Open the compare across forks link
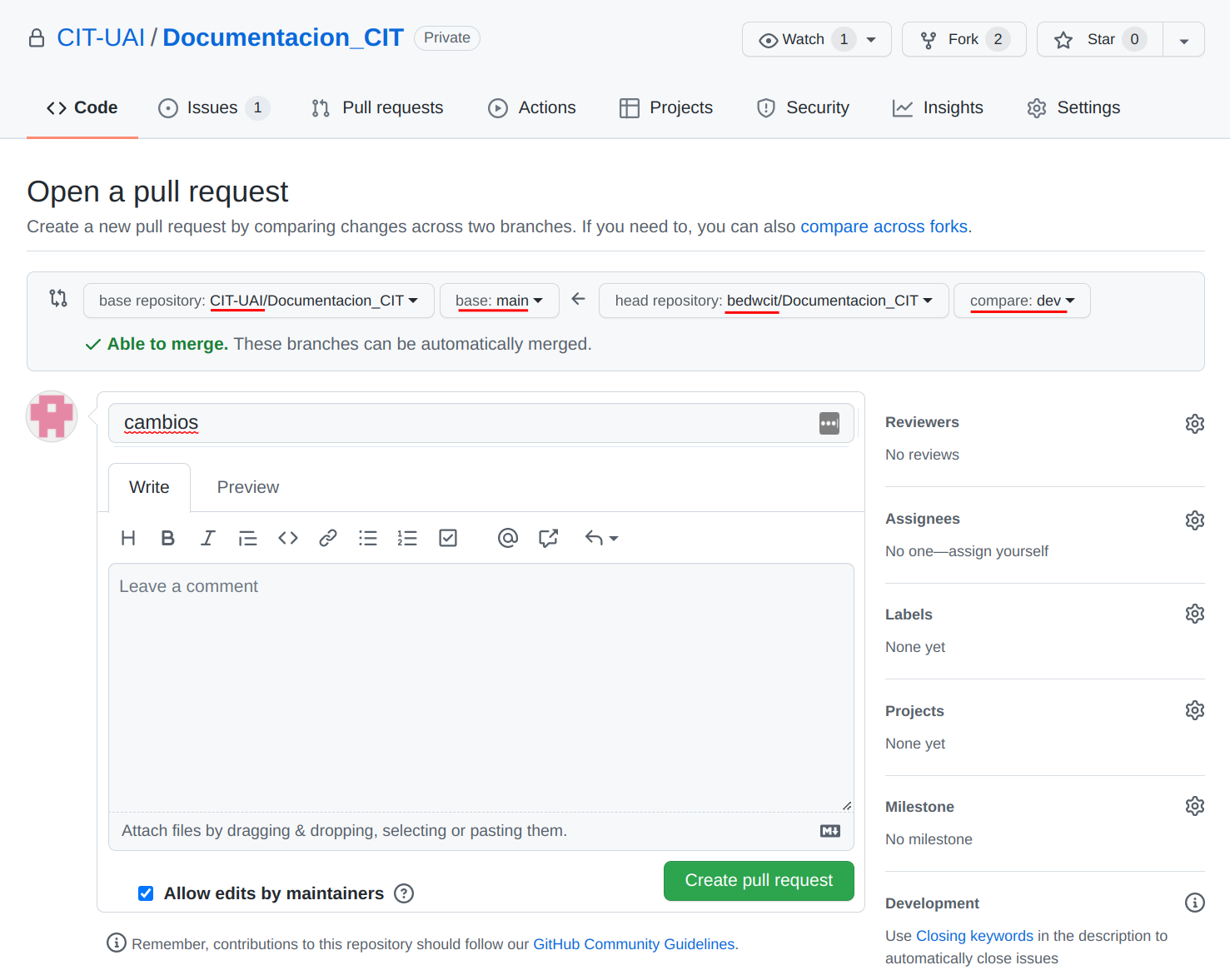 pos(884,226)
